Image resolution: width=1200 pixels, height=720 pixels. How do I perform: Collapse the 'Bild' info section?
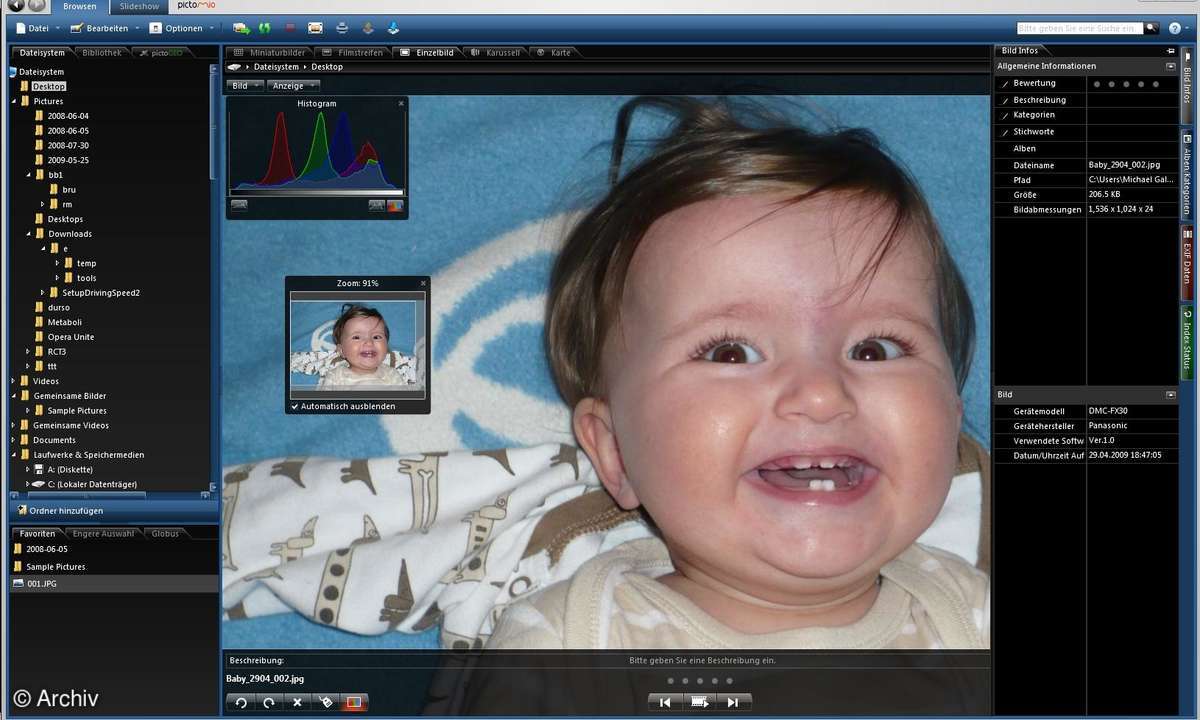[x=1171, y=395]
